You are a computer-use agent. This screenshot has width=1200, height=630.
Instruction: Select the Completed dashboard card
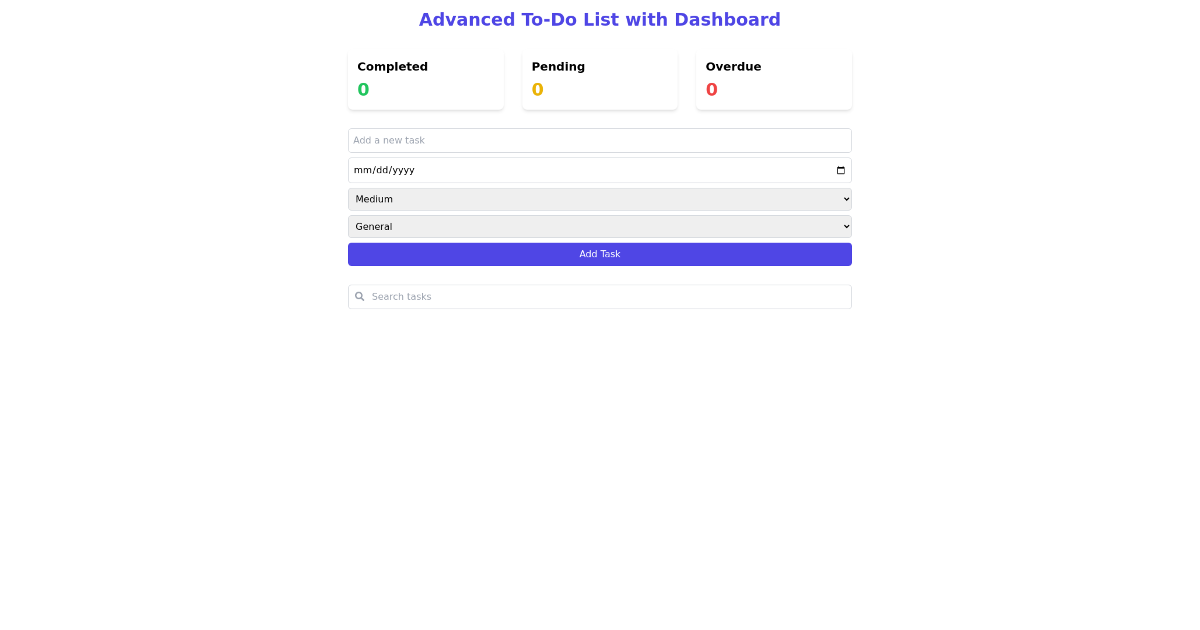pyautogui.click(x=426, y=80)
